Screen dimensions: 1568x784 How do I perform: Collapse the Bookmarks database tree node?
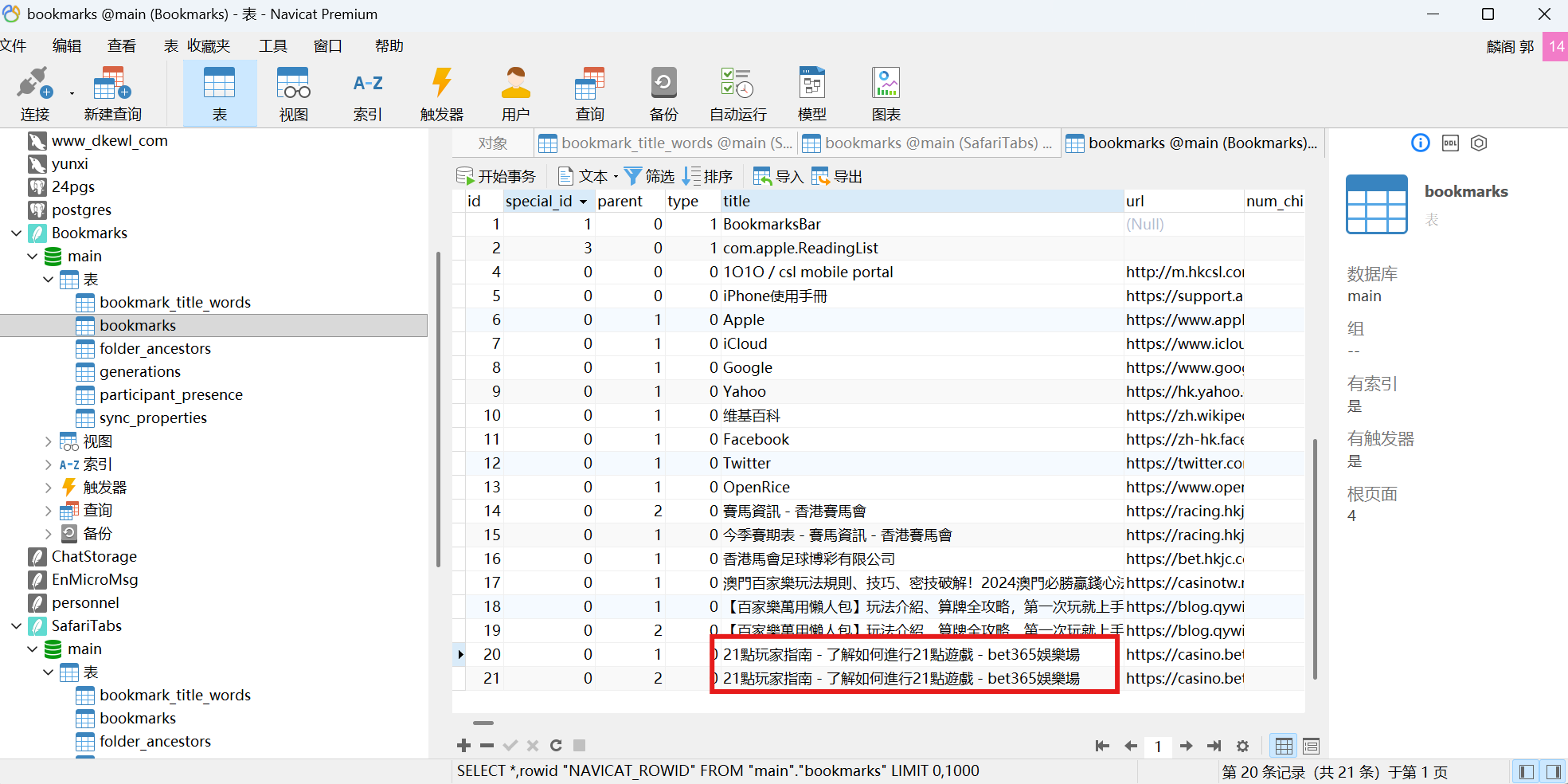(x=17, y=233)
